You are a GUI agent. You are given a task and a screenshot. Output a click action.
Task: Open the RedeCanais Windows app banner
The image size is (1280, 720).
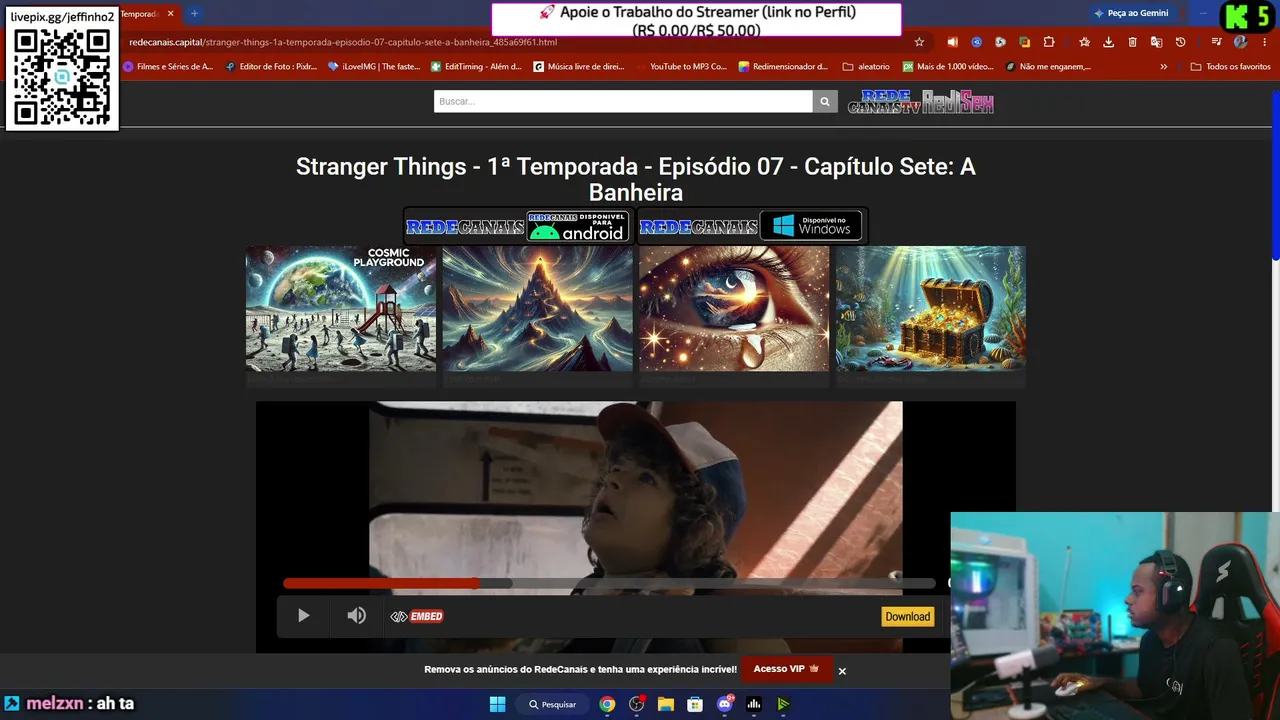(752, 227)
